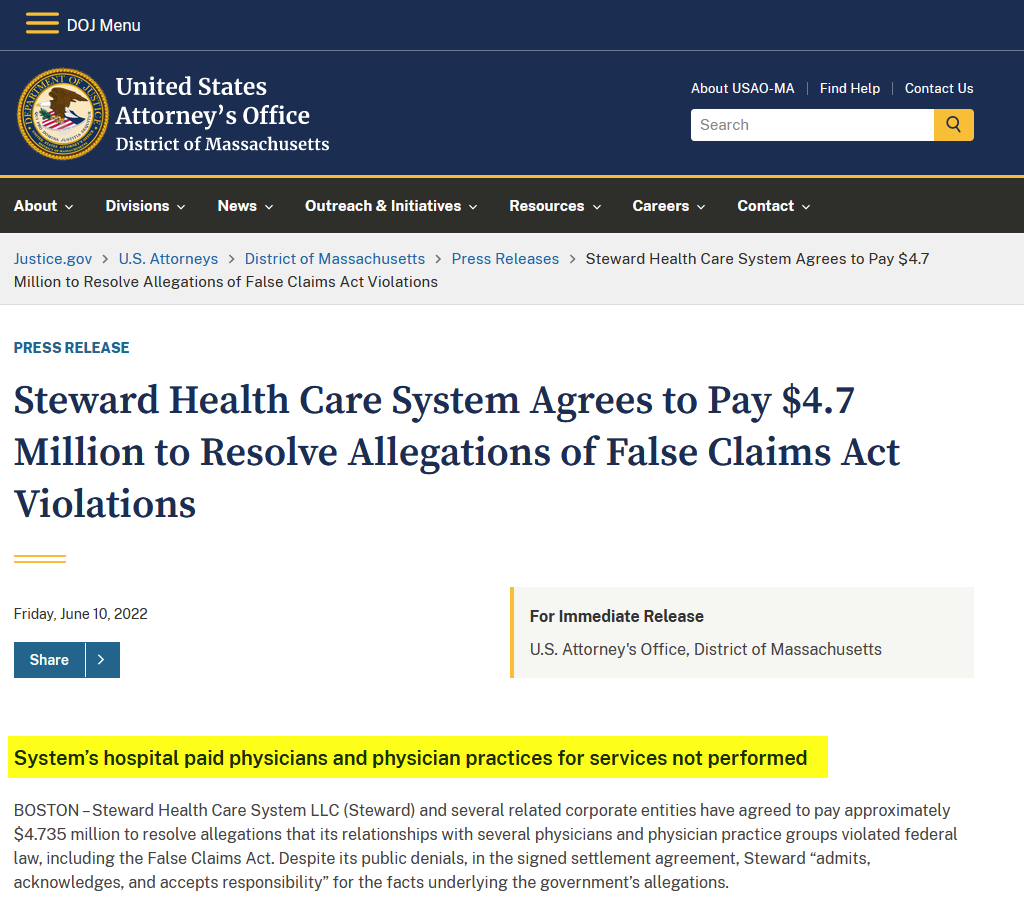The image size is (1024, 903).
Task: Expand the Careers menu chevron
Action: (701, 207)
